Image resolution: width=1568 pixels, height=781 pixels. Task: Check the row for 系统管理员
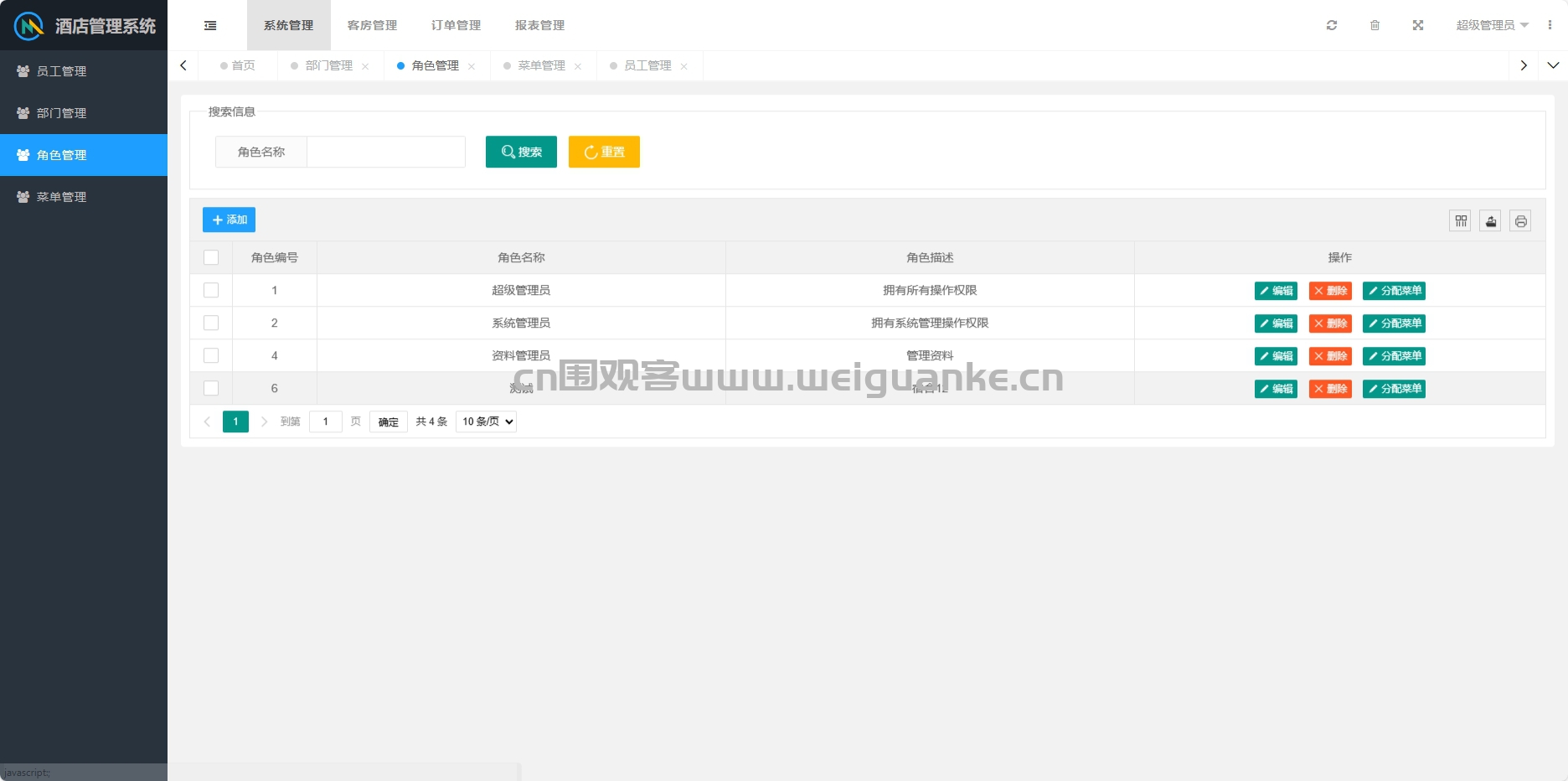click(x=211, y=323)
